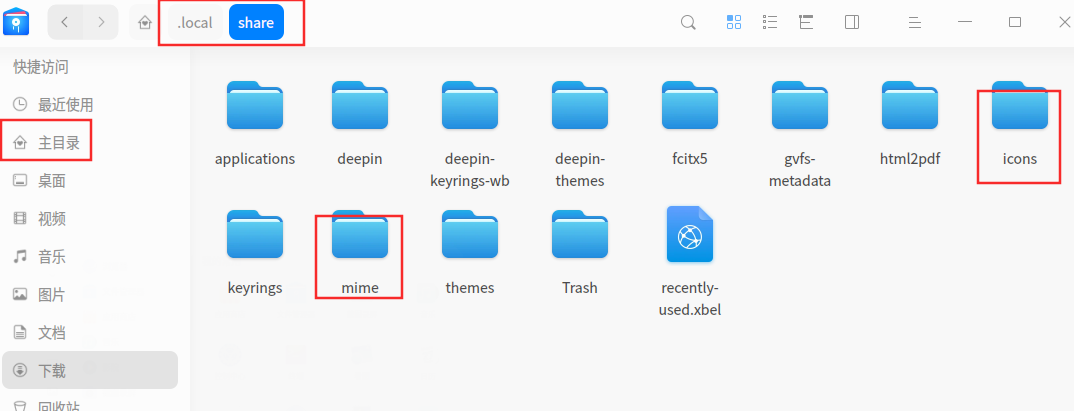This screenshot has height=411, width=1074.
Task: Open the hamburger main menu
Action: pyautogui.click(x=914, y=23)
